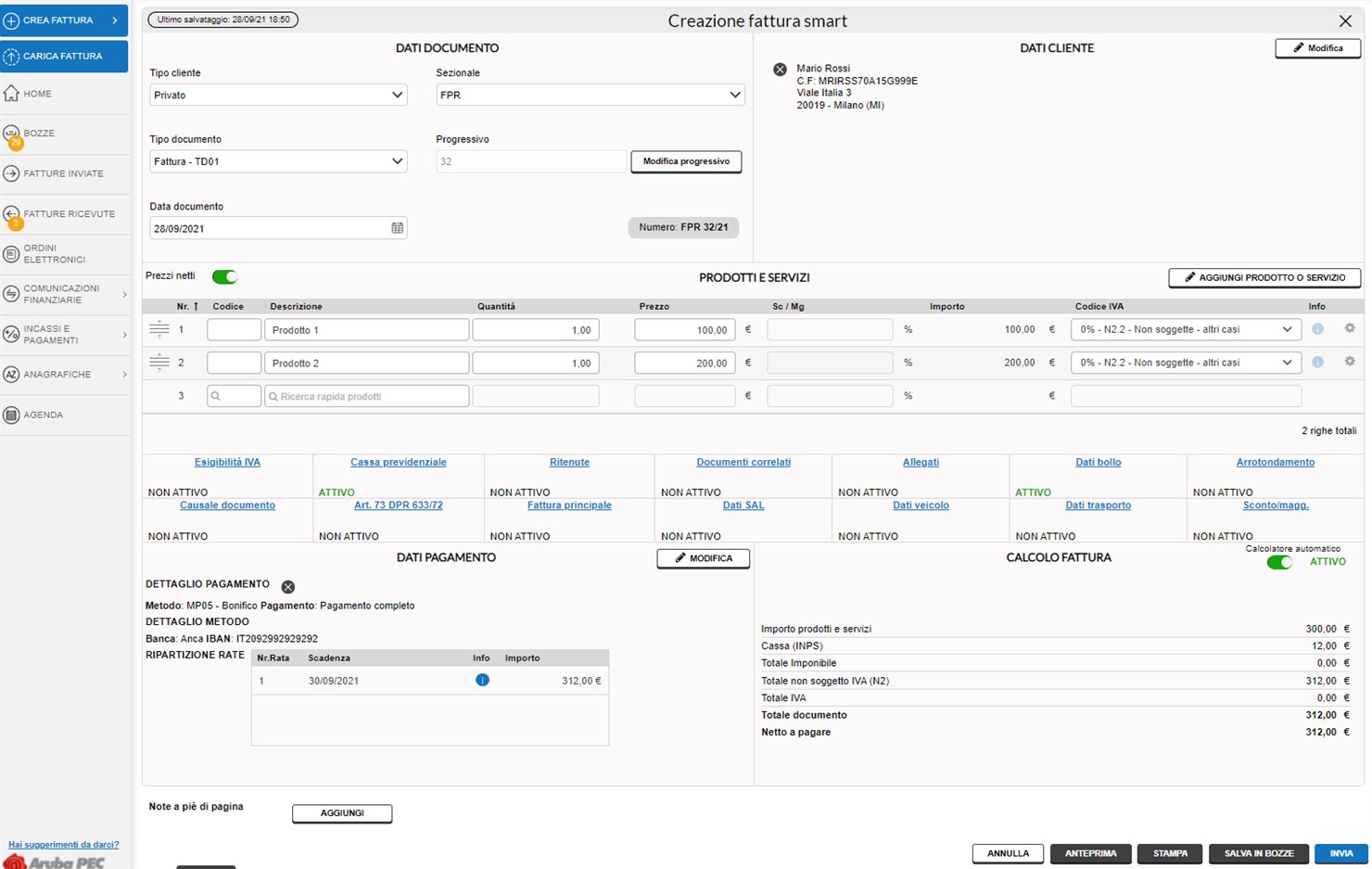Open the Home sidebar icon
The height and width of the screenshot is (869, 1372).
point(11,94)
